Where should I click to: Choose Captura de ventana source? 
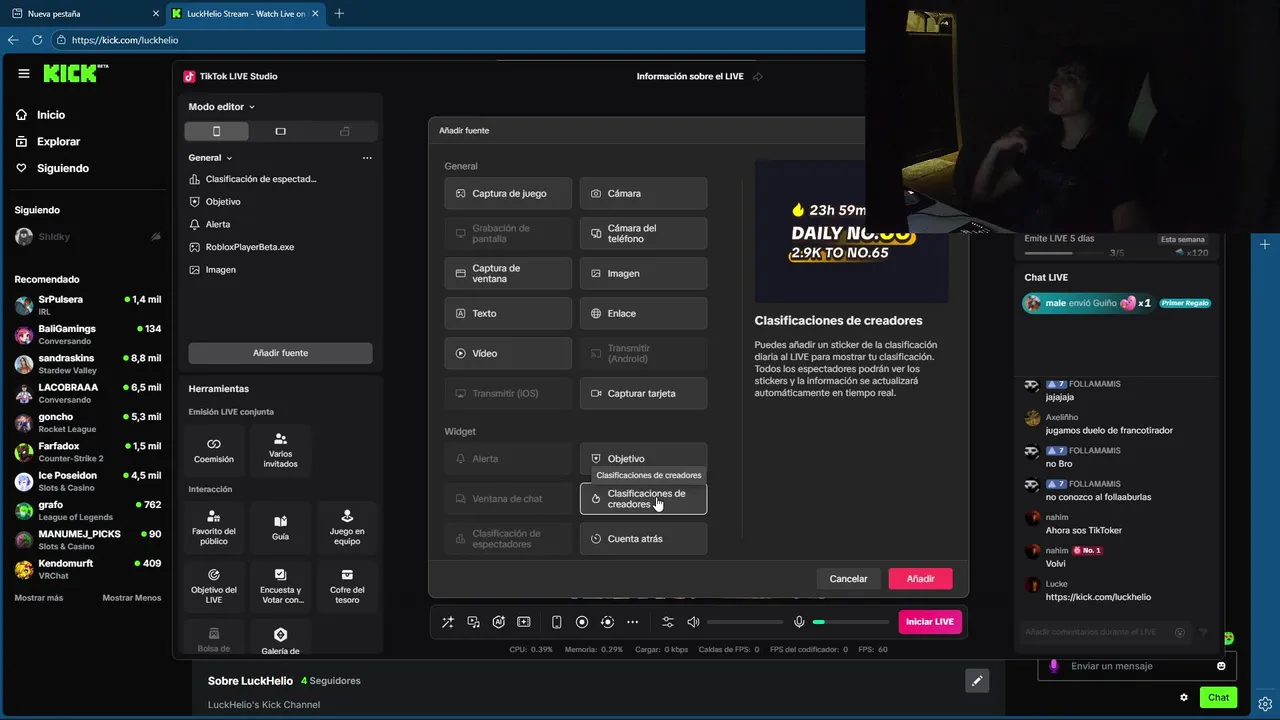508,273
